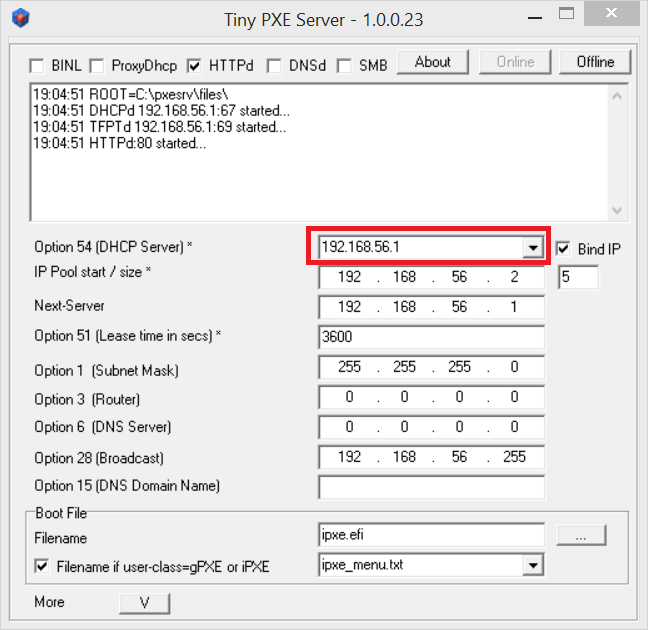This screenshot has height=630, width=648.
Task: Click the Next-Server address field
Action: pyautogui.click(x=431, y=307)
